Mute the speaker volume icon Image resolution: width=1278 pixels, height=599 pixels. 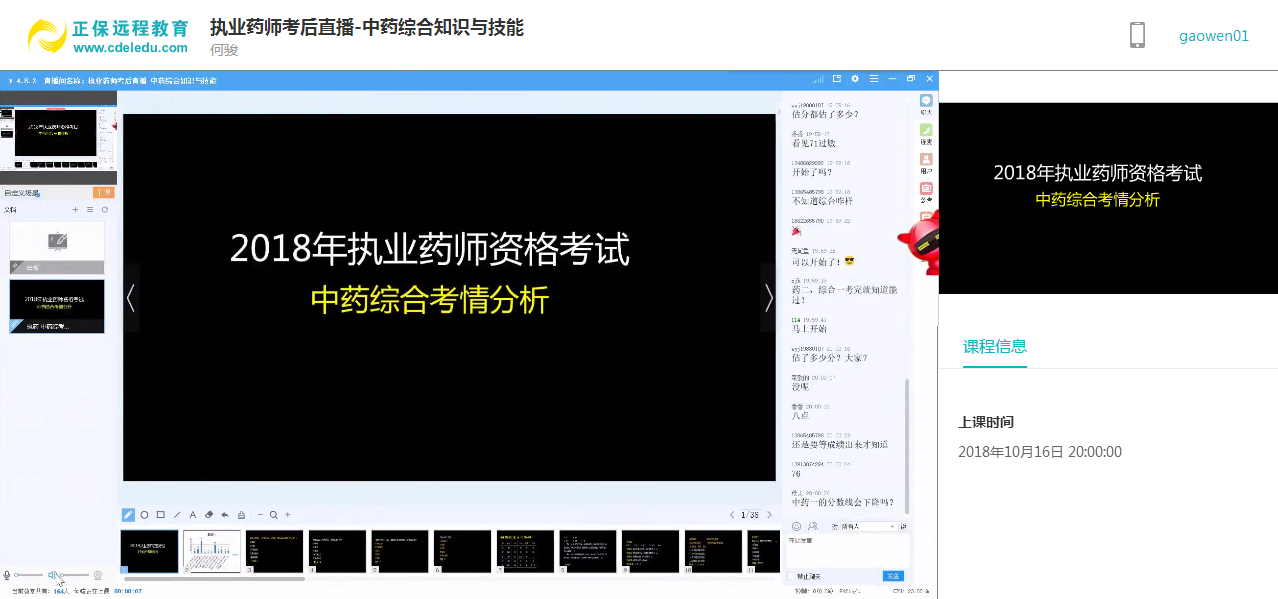tap(52, 575)
